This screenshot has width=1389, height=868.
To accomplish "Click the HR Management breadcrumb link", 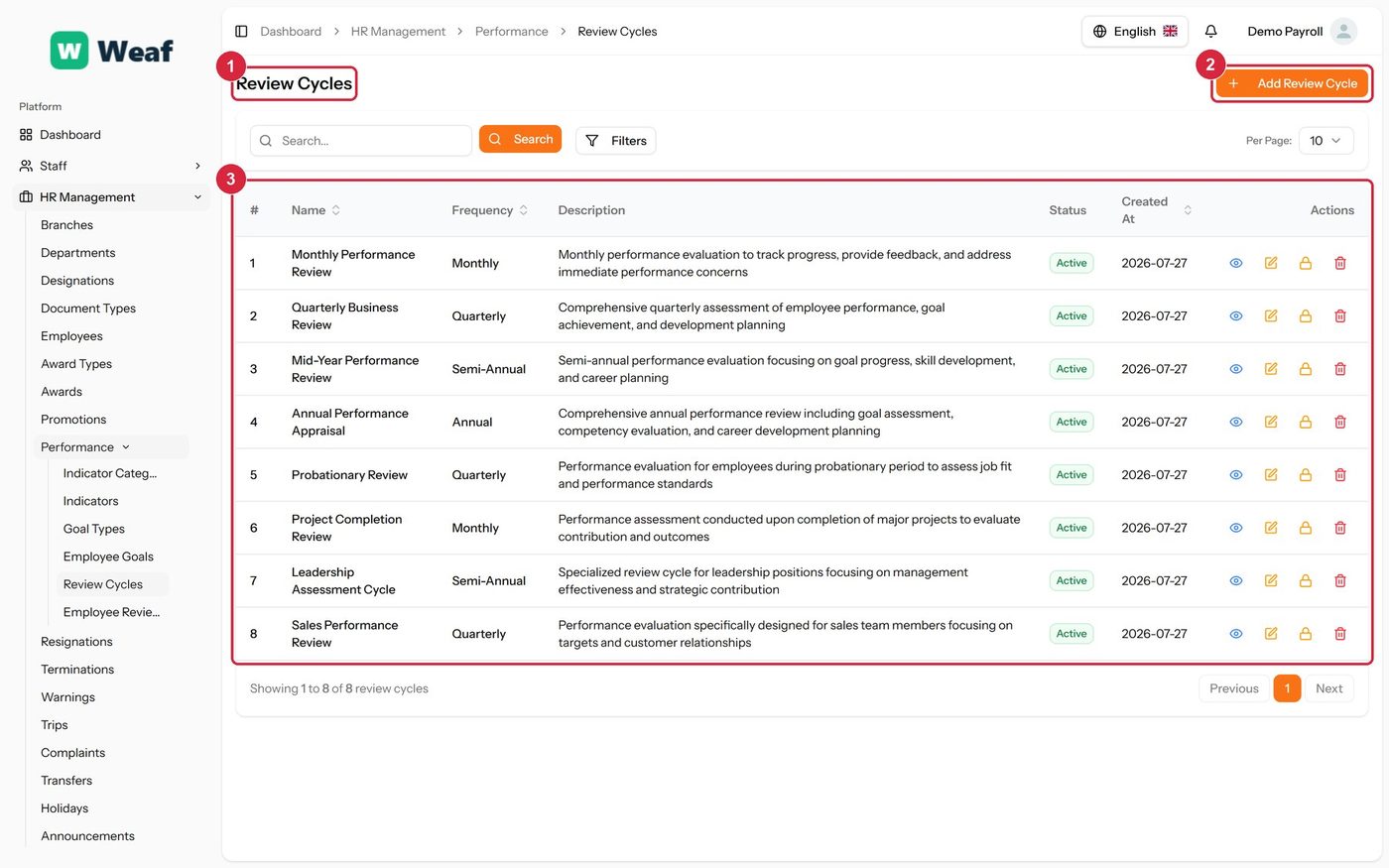I will [398, 32].
